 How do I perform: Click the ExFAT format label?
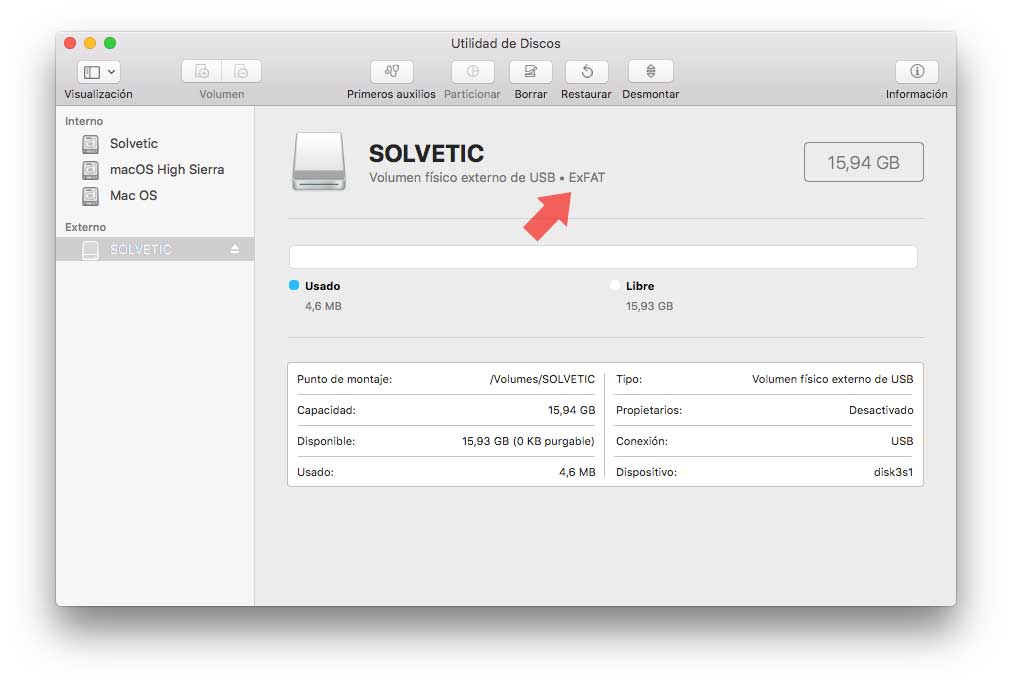point(587,177)
